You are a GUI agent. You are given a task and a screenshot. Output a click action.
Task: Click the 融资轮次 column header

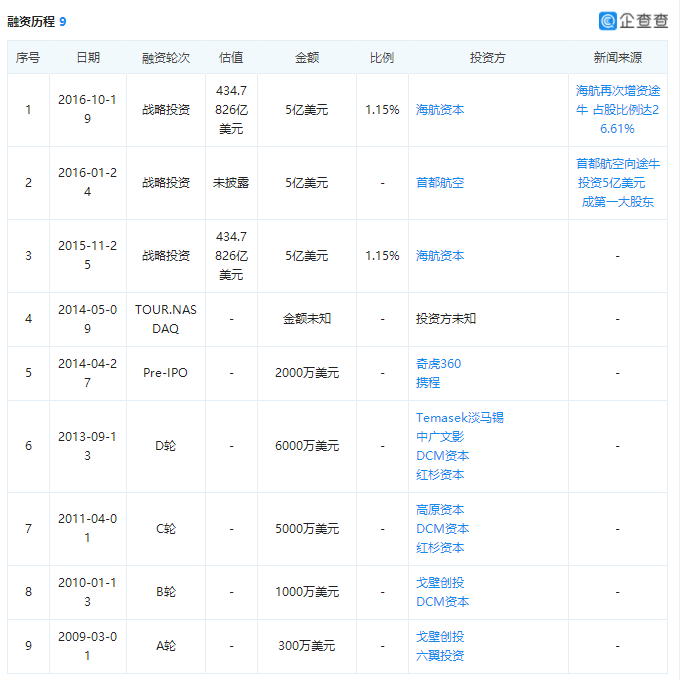point(166,58)
